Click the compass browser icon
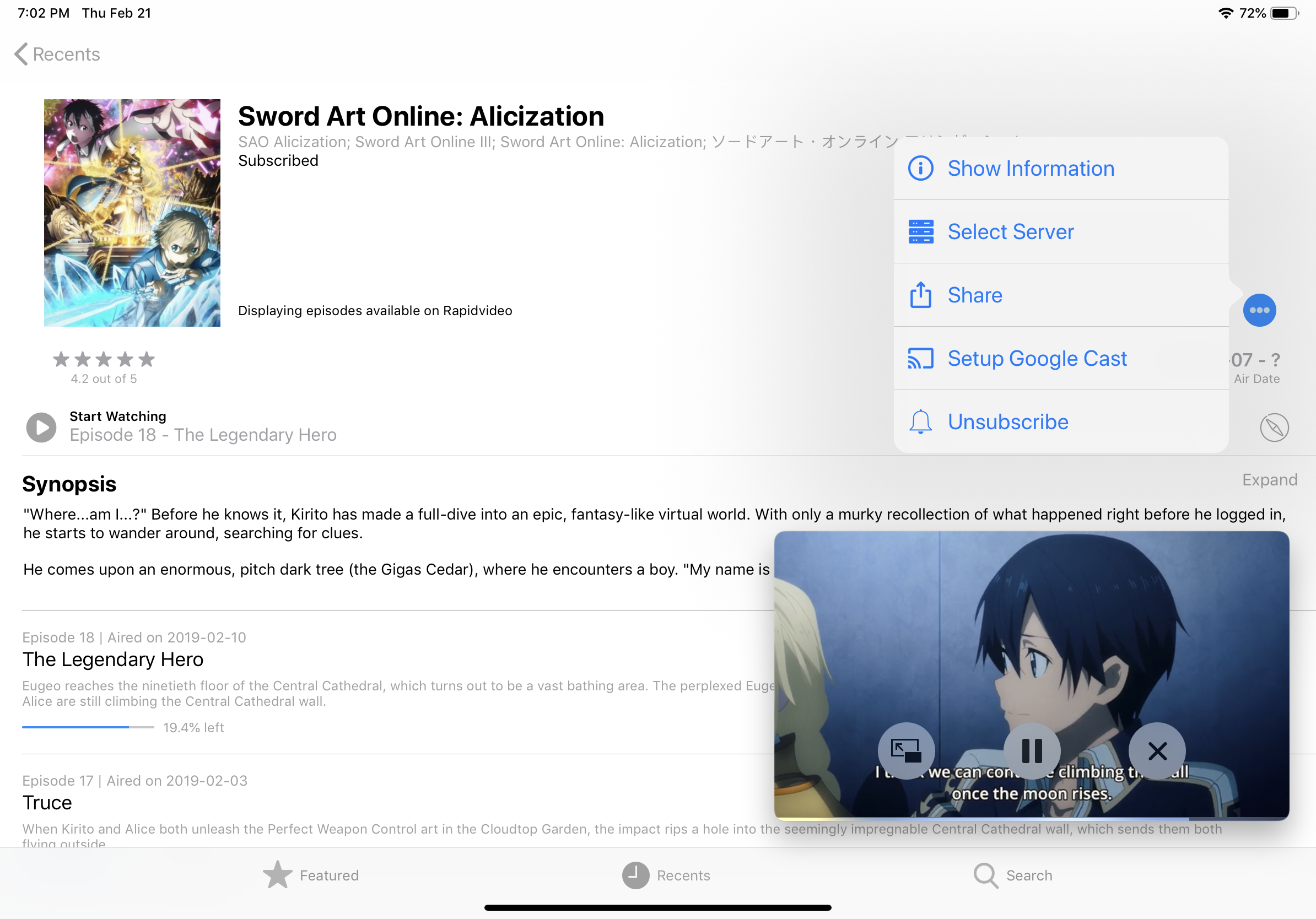Image resolution: width=1316 pixels, height=919 pixels. click(x=1274, y=428)
